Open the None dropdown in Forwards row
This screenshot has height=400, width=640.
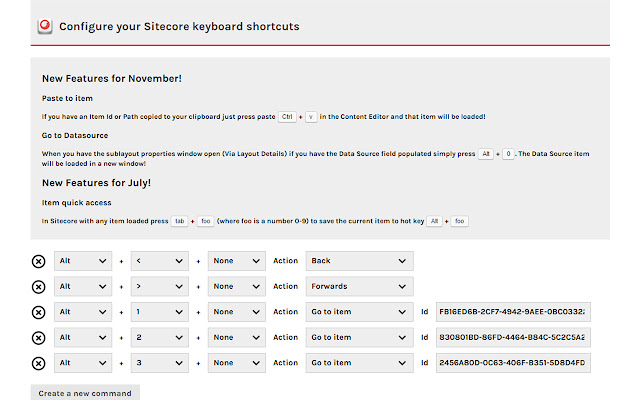[x=237, y=287]
